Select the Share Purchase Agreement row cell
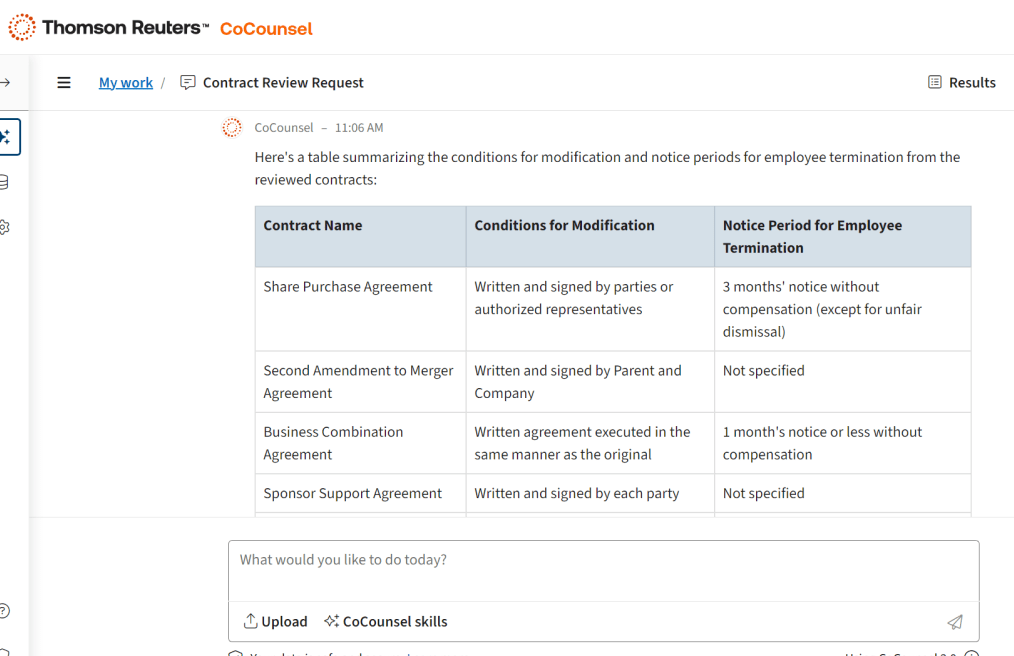The image size is (1014, 656). 348,287
